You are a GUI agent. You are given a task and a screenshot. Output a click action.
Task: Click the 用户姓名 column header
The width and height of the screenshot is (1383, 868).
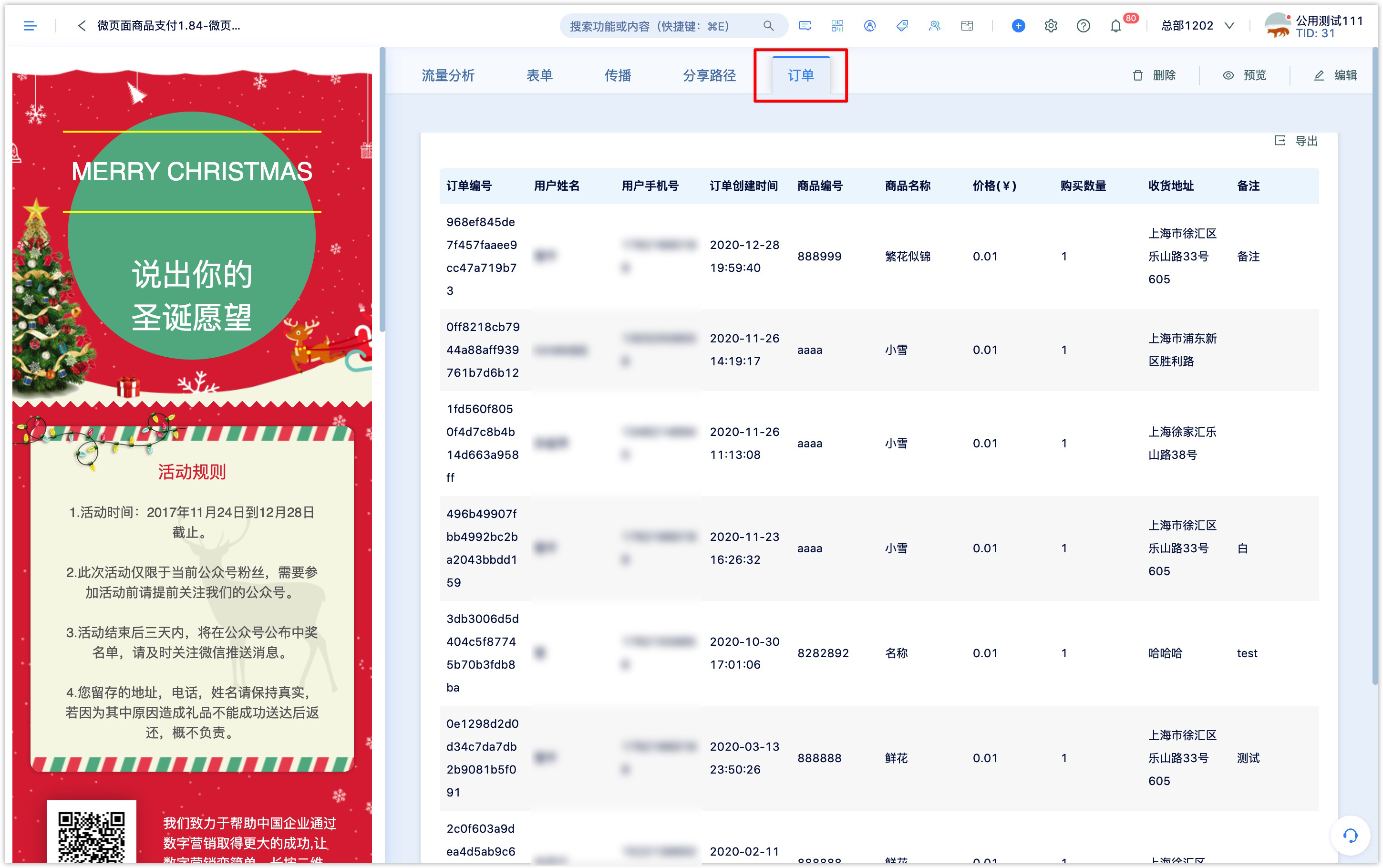pyautogui.click(x=557, y=186)
